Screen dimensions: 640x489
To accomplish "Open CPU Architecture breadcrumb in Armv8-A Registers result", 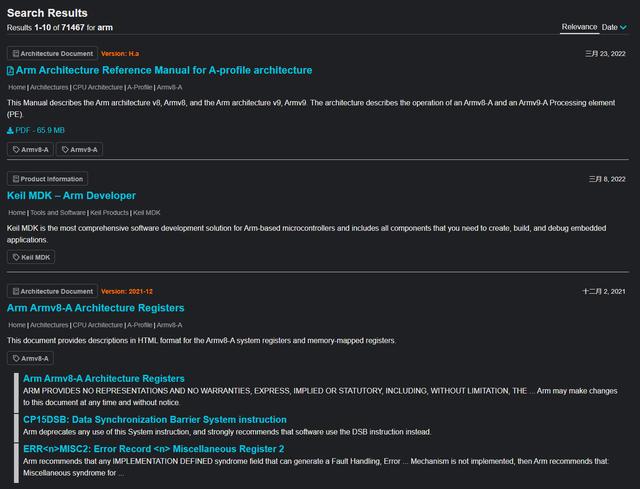I will click(x=98, y=325).
